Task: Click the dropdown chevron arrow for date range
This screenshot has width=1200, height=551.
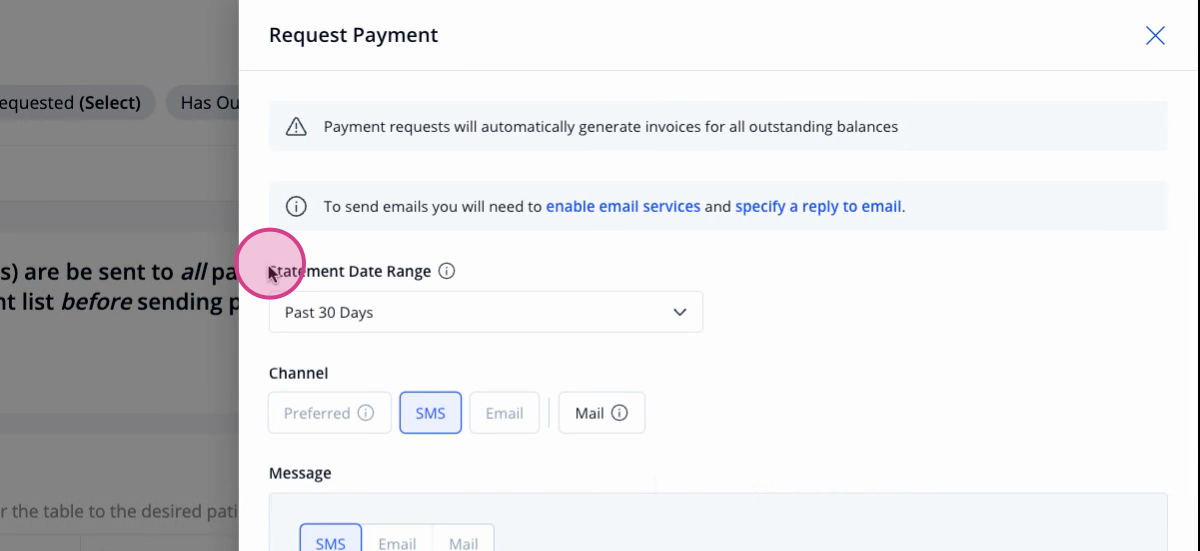Action: pyautogui.click(x=680, y=312)
